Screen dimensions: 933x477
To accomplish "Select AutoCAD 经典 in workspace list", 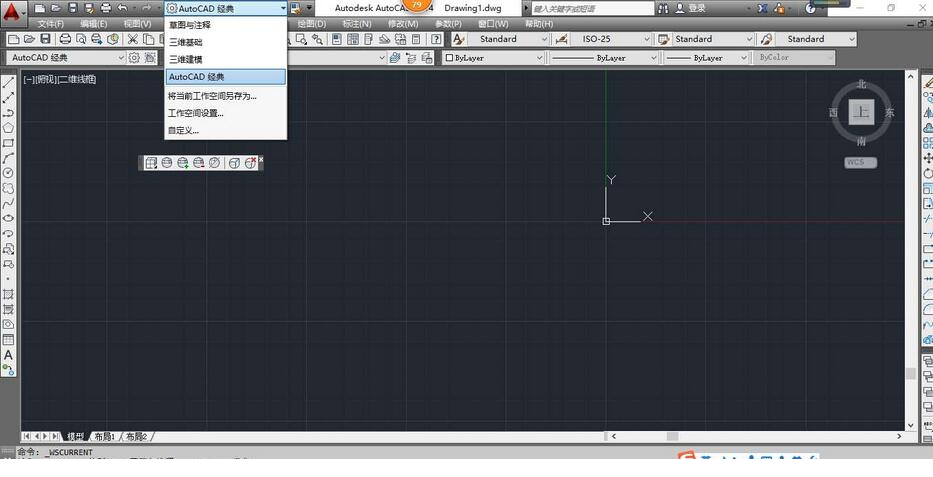I will (x=226, y=77).
